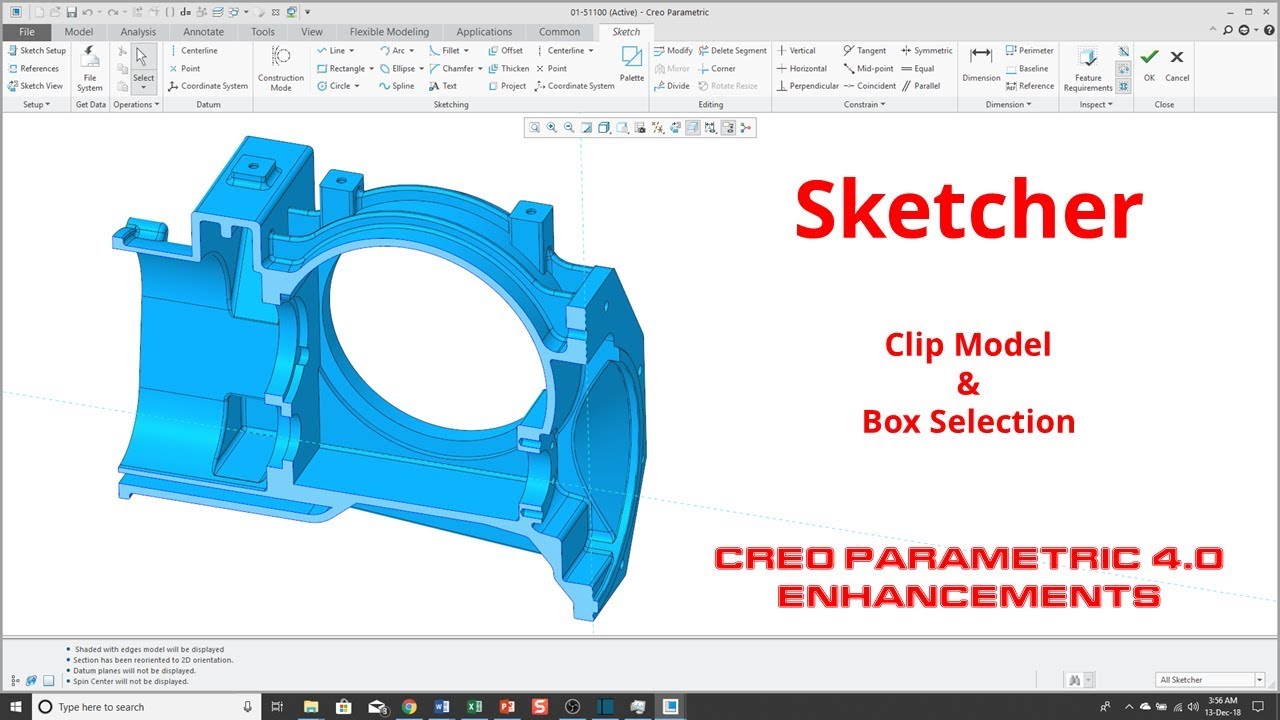The width and height of the screenshot is (1280, 720).
Task: Open the File menu
Action: click(26, 32)
